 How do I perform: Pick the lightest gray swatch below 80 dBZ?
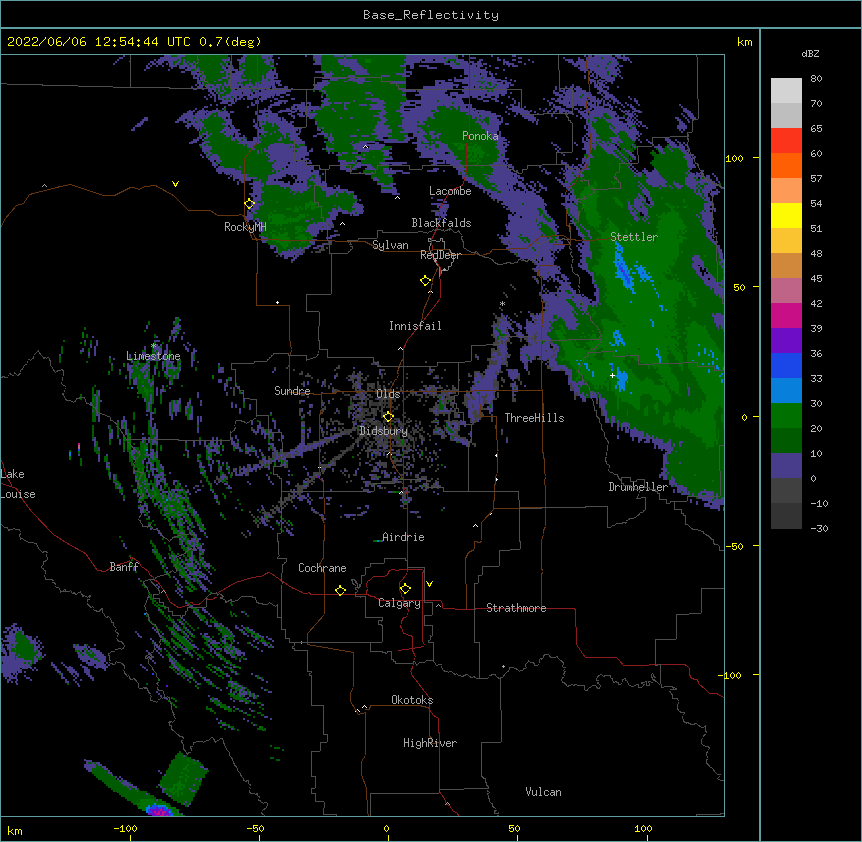[x=786, y=91]
